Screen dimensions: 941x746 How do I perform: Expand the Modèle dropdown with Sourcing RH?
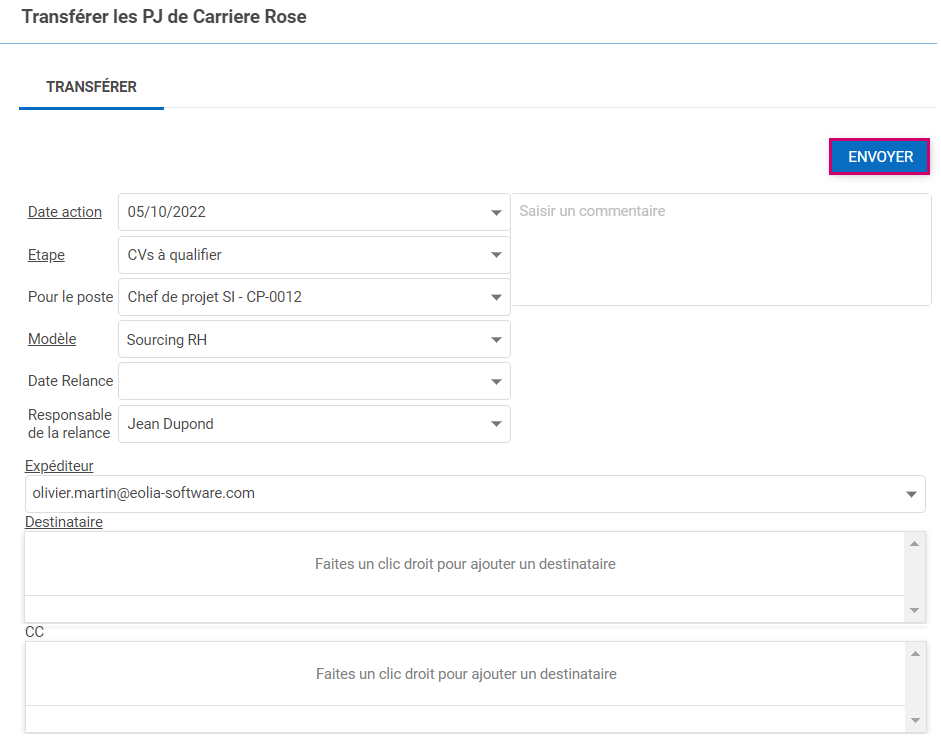(496, 340)
